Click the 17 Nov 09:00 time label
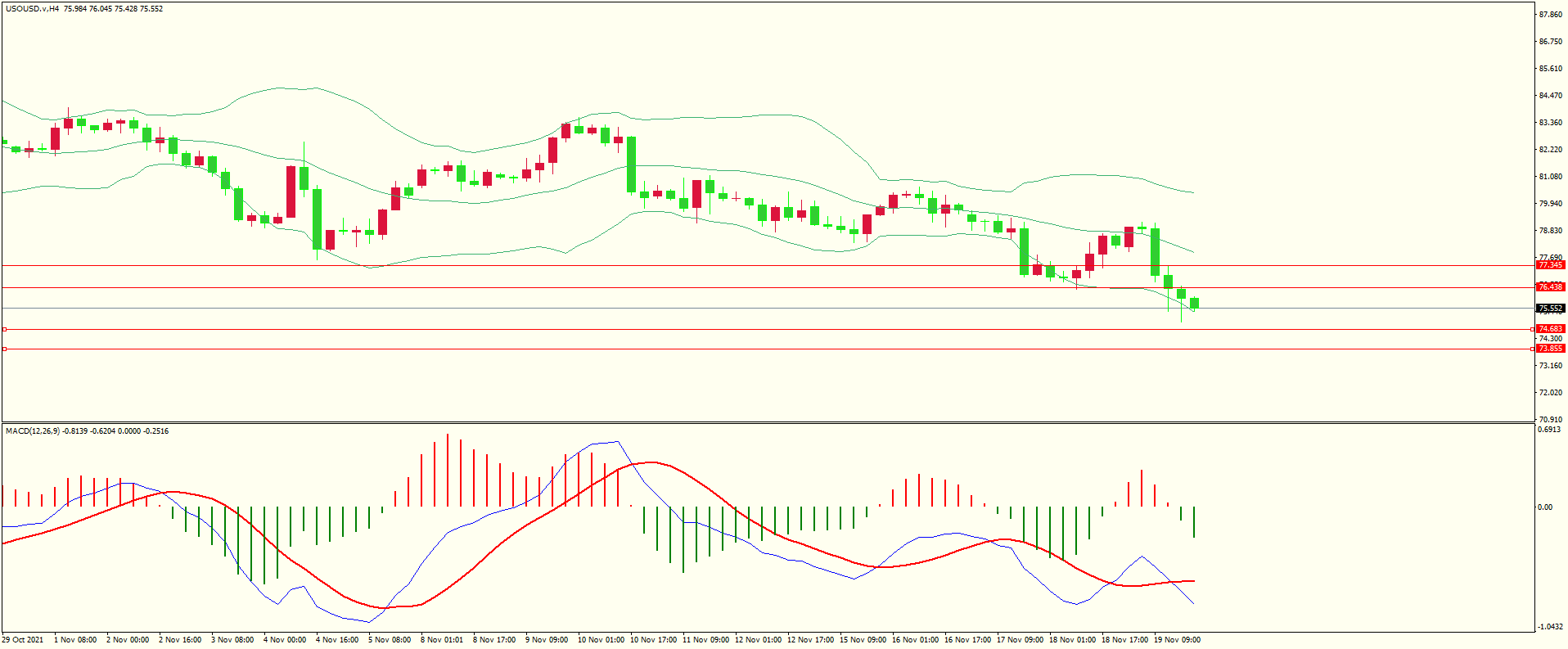The image size is (1568, 649). tap(1020, 640)
